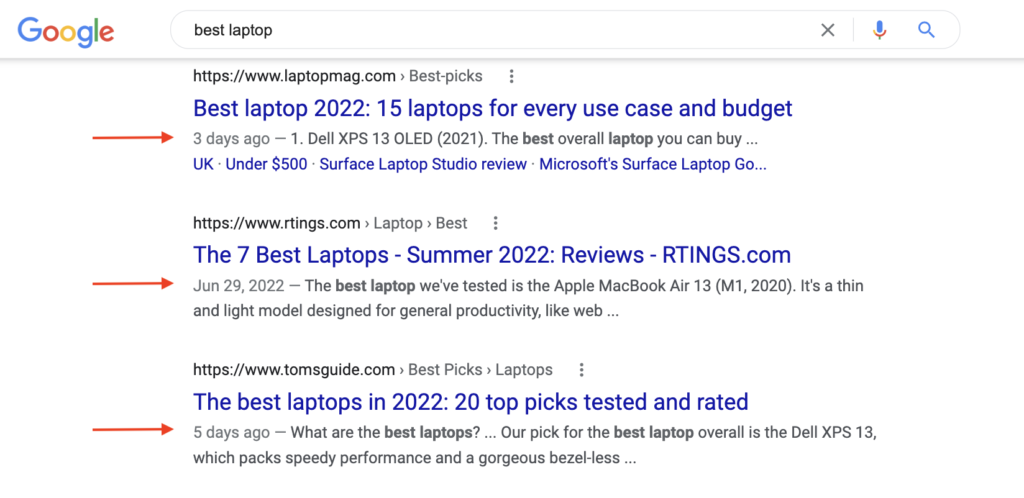Viewport: 1024px width, 498px height.
Task: Click the RTINGS snippet about MacBook Air 13
Action: tap(528, 299)
